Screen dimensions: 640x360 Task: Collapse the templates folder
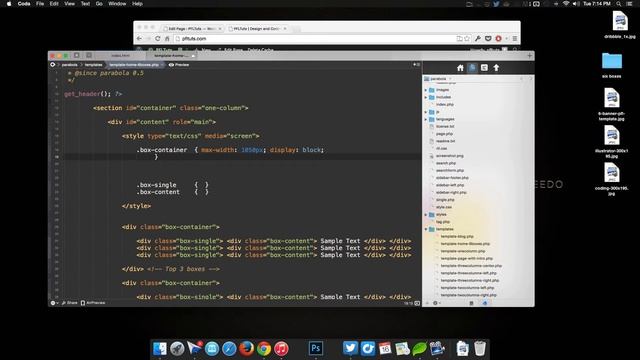[x=426, y=229]
